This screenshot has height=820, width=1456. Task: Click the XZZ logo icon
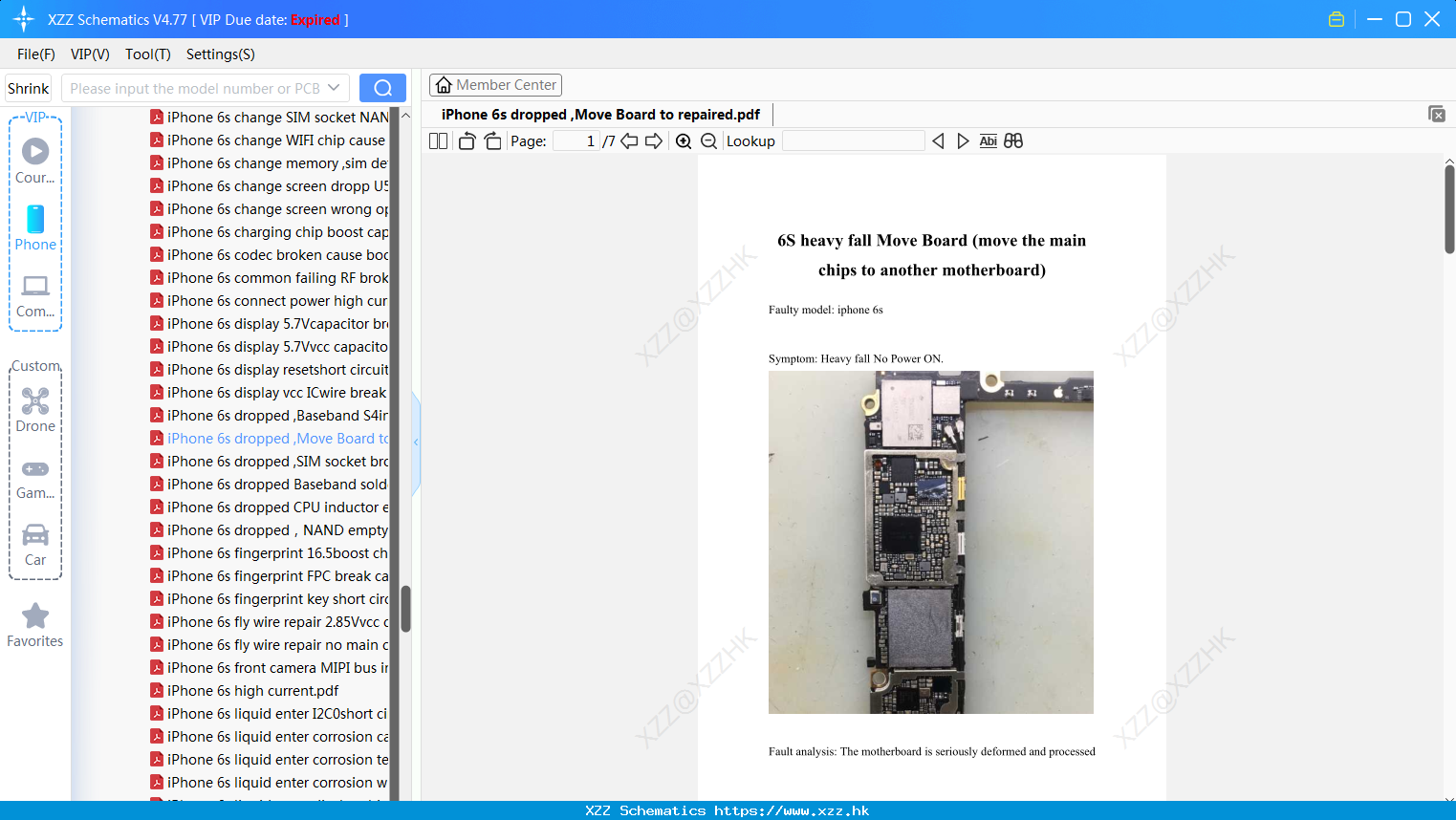pyautogui.click(x=23, y=19)
